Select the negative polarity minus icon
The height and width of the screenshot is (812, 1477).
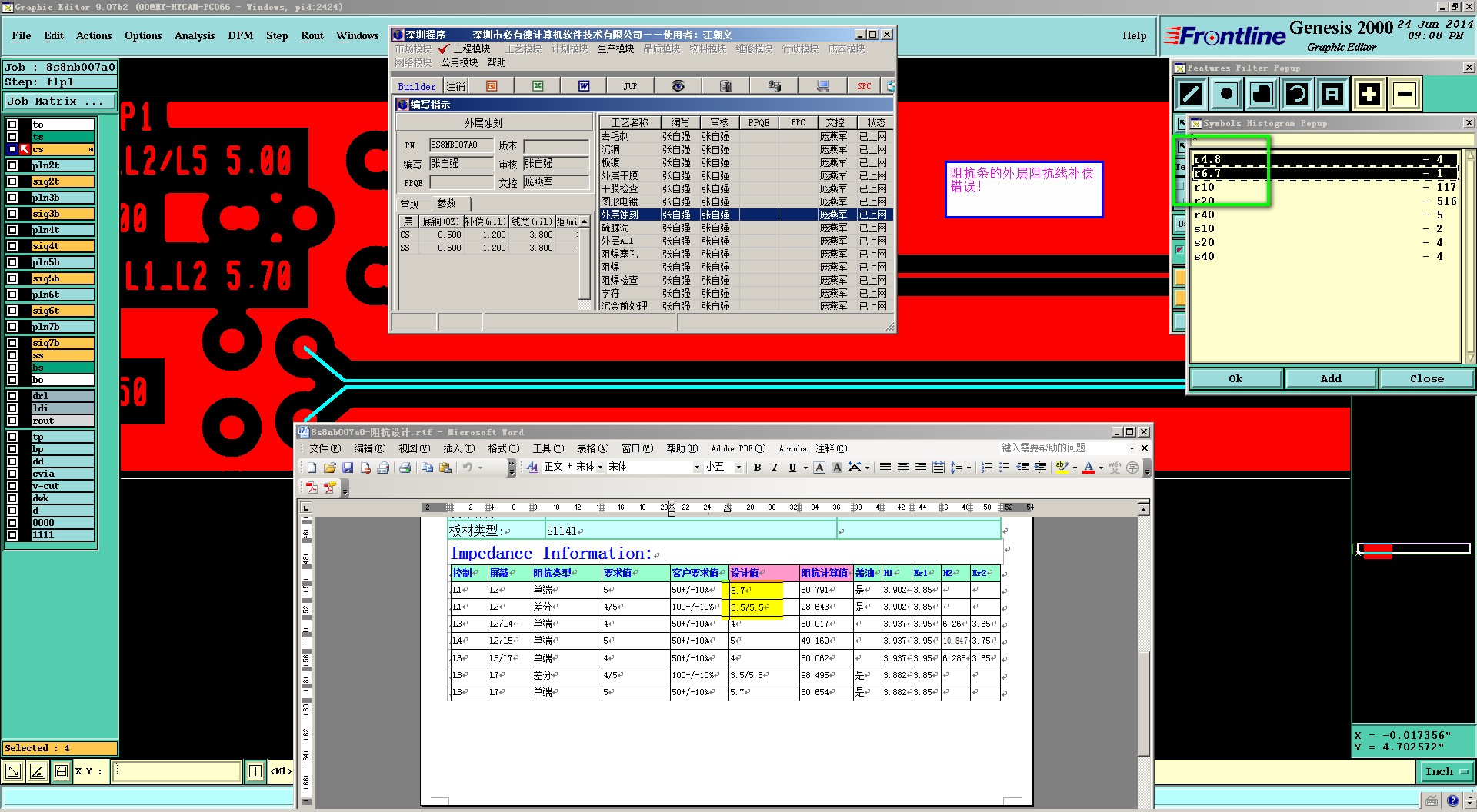point(1404,94)
